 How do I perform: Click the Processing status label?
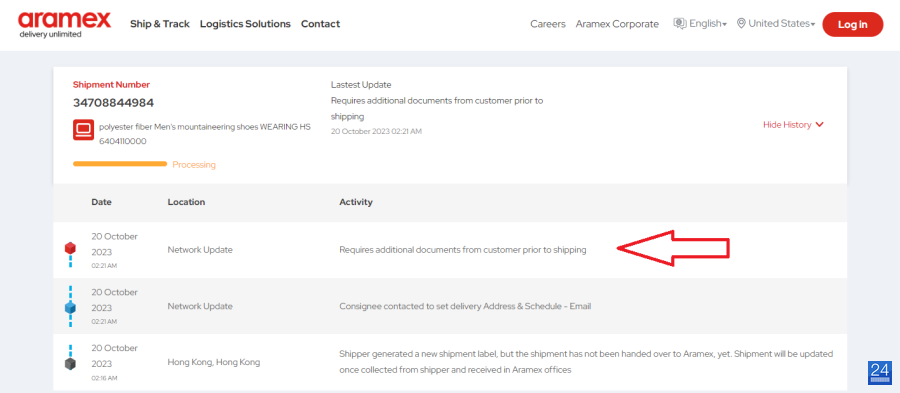194,165
